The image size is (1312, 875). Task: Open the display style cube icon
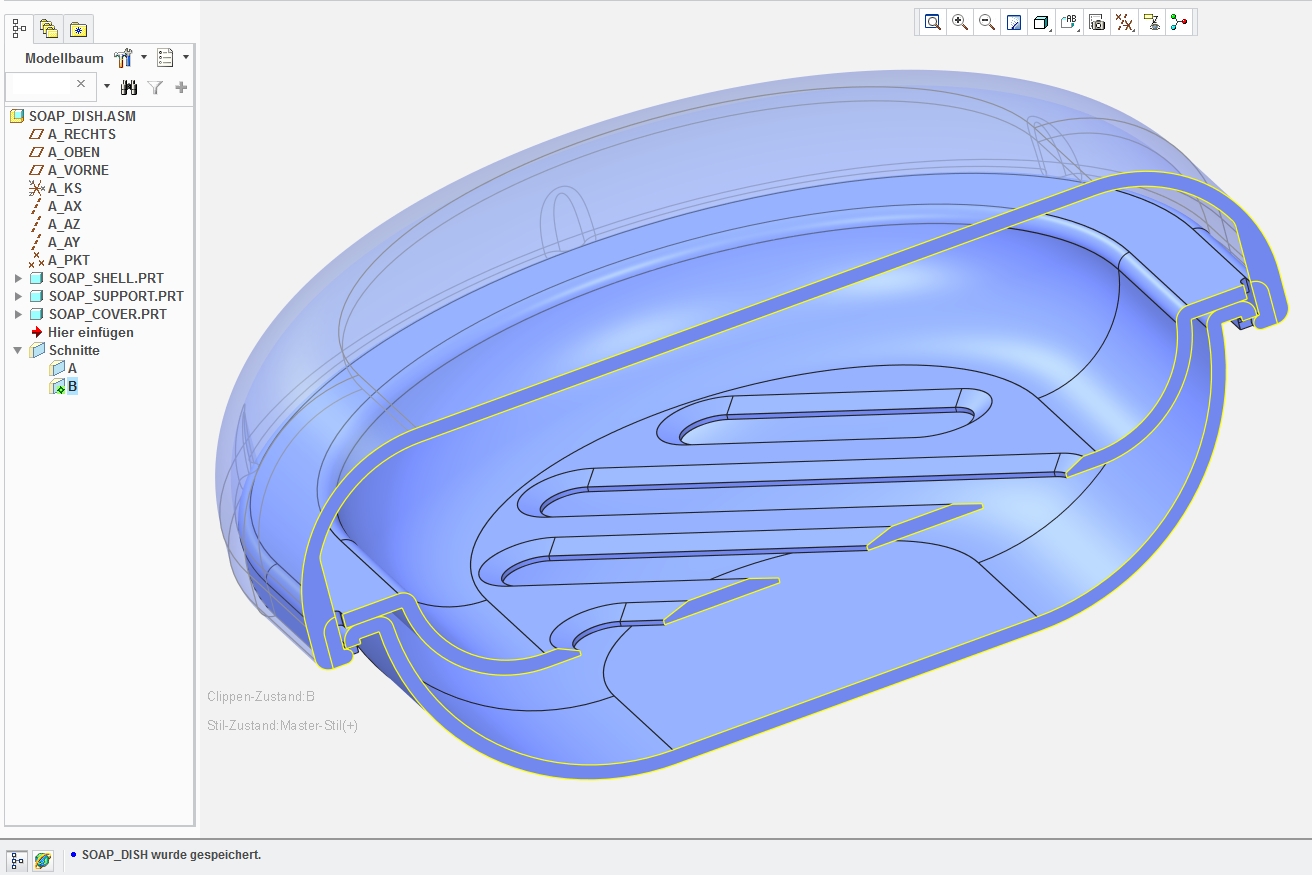1041,22
